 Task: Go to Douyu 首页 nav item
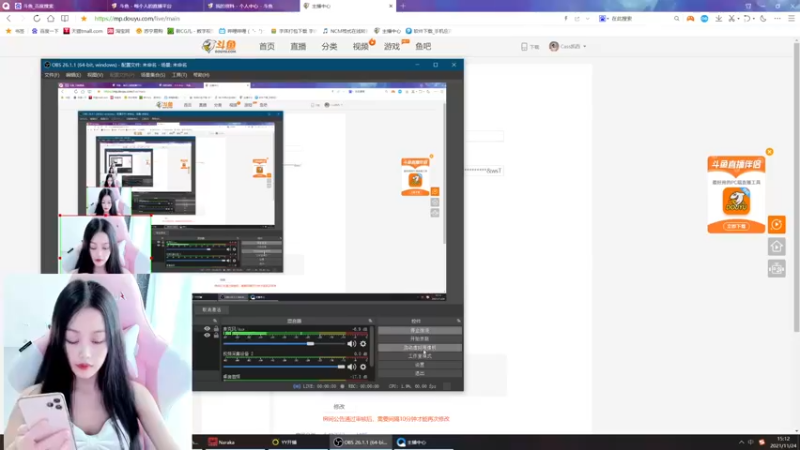[x=267, y=46]
